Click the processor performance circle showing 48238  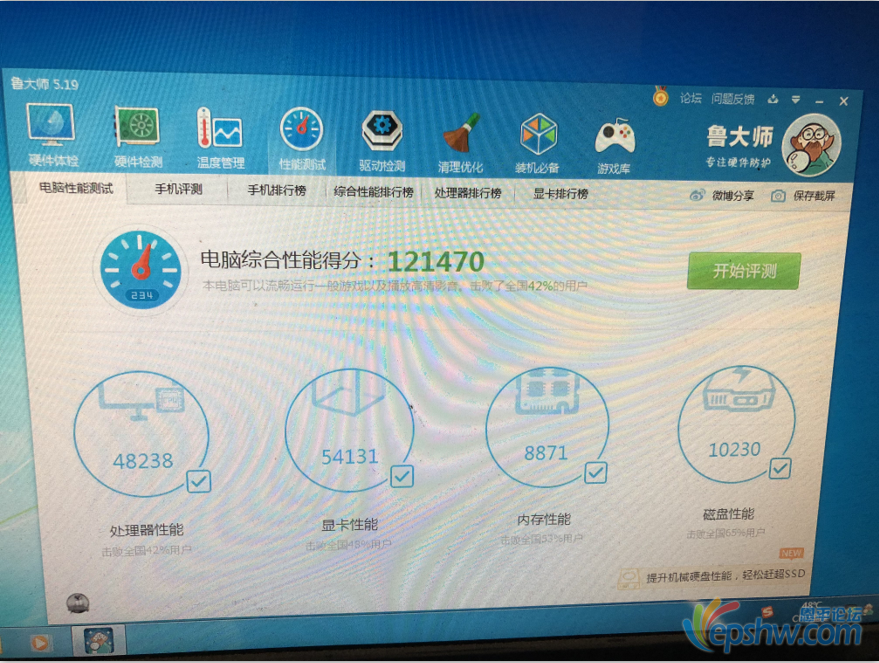141,433
